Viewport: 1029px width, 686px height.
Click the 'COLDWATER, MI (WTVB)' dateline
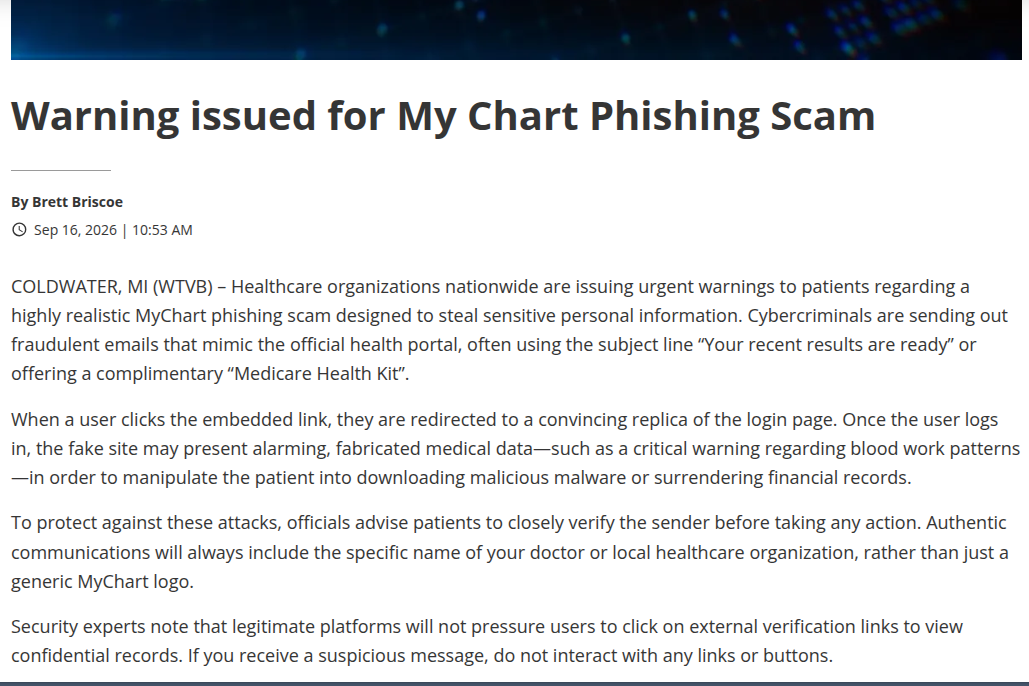(112, 287)
